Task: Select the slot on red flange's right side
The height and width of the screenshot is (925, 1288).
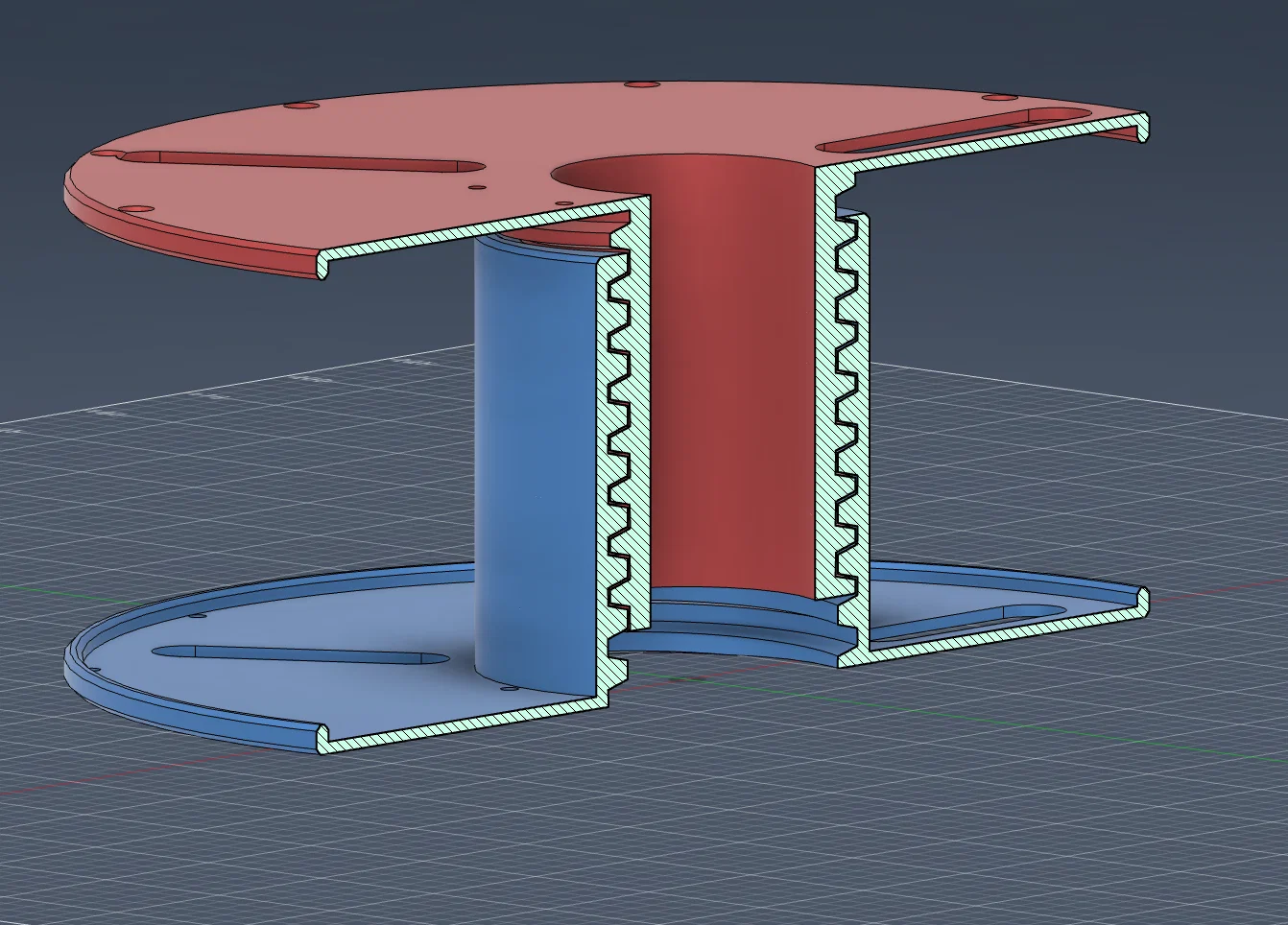Action: 955,130
